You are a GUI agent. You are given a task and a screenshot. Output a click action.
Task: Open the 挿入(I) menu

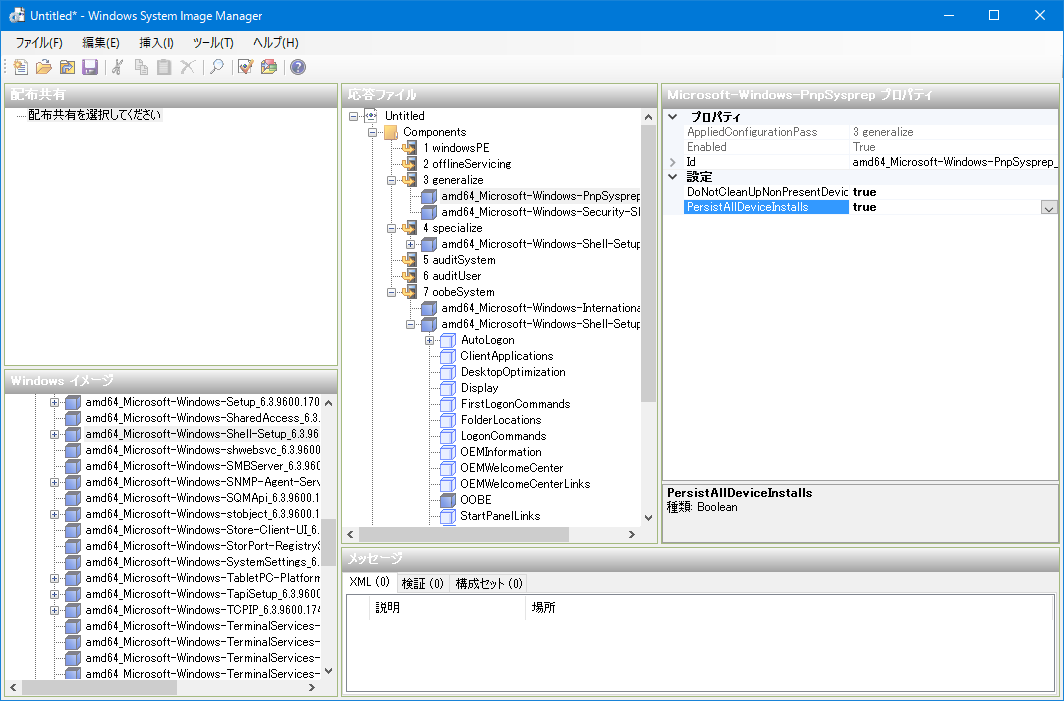coord(156,42)
